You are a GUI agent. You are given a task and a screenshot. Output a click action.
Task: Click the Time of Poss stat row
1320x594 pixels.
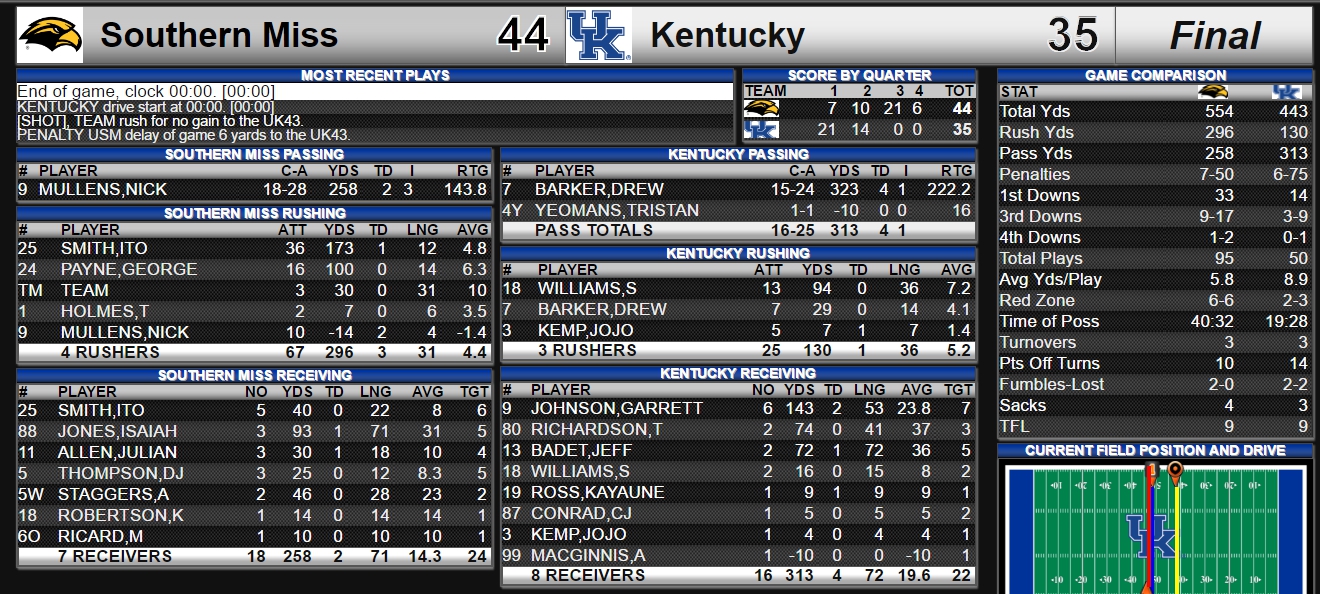tap(1155, 321)
